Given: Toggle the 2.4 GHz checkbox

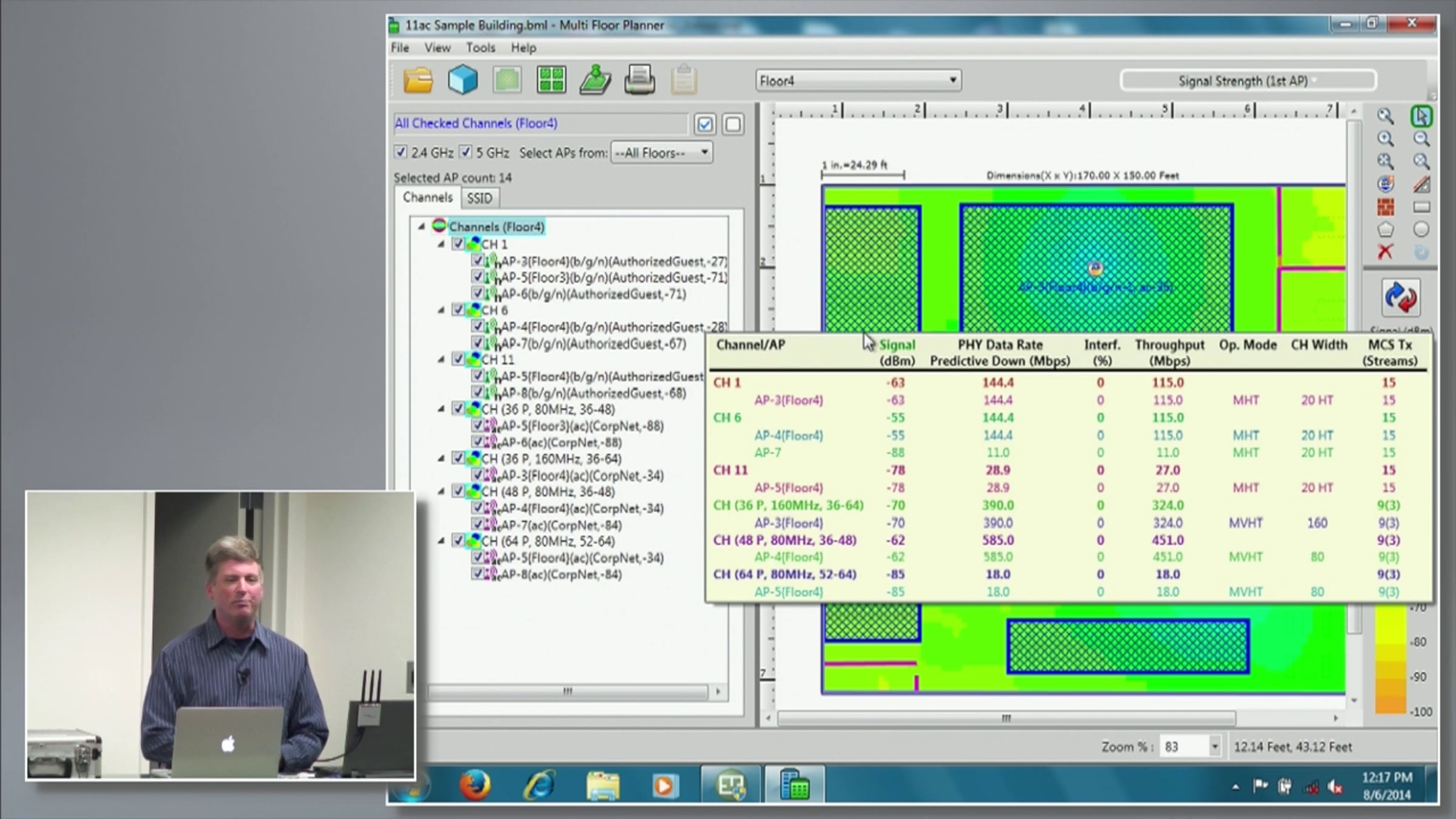Looking at the screenshot, I should (x=400, y=152).
